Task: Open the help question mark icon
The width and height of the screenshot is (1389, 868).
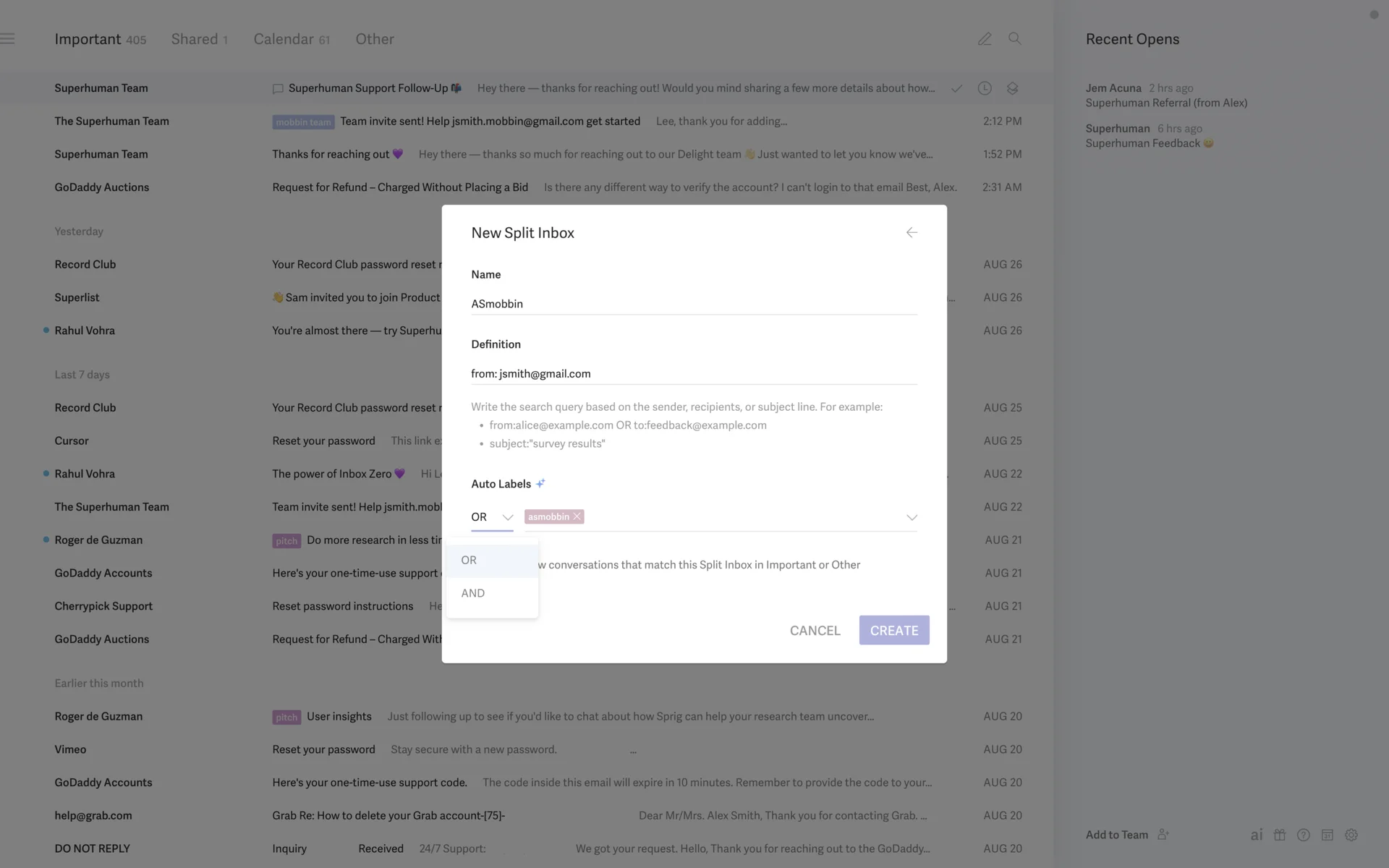Action: click(x=1303, y=835)
